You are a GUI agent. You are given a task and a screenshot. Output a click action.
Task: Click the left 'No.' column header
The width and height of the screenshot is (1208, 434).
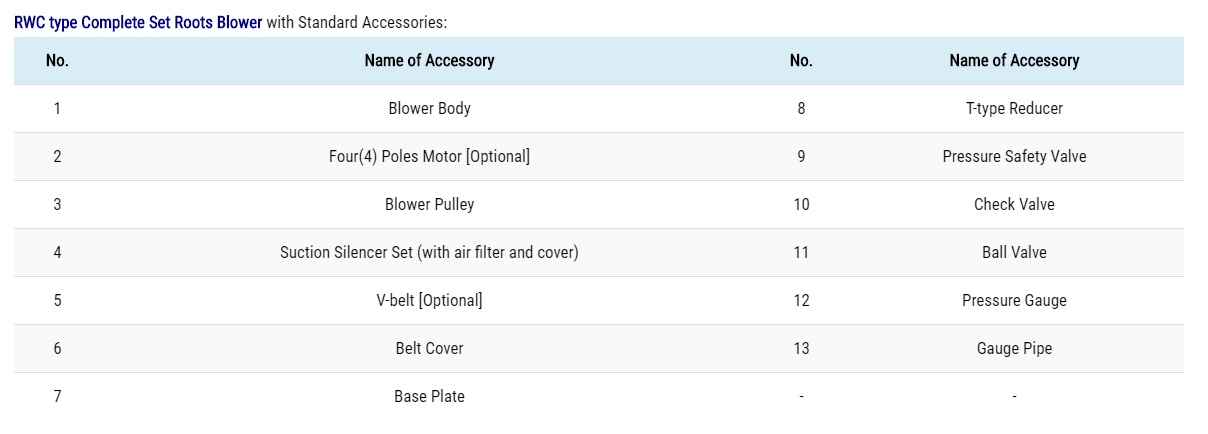coord(57,60)
